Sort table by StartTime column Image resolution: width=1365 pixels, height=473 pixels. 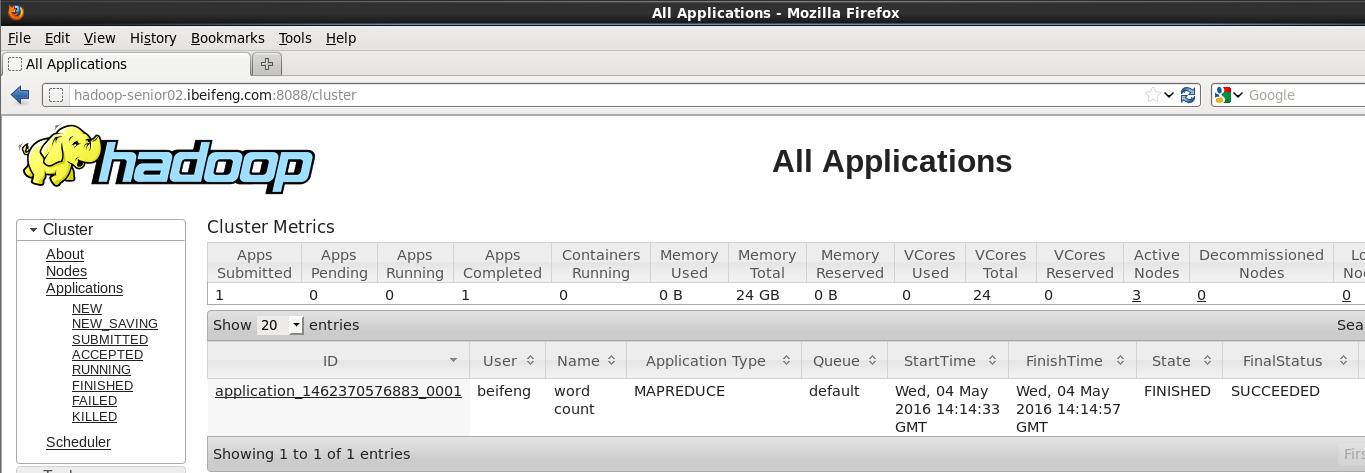[948, 361]
